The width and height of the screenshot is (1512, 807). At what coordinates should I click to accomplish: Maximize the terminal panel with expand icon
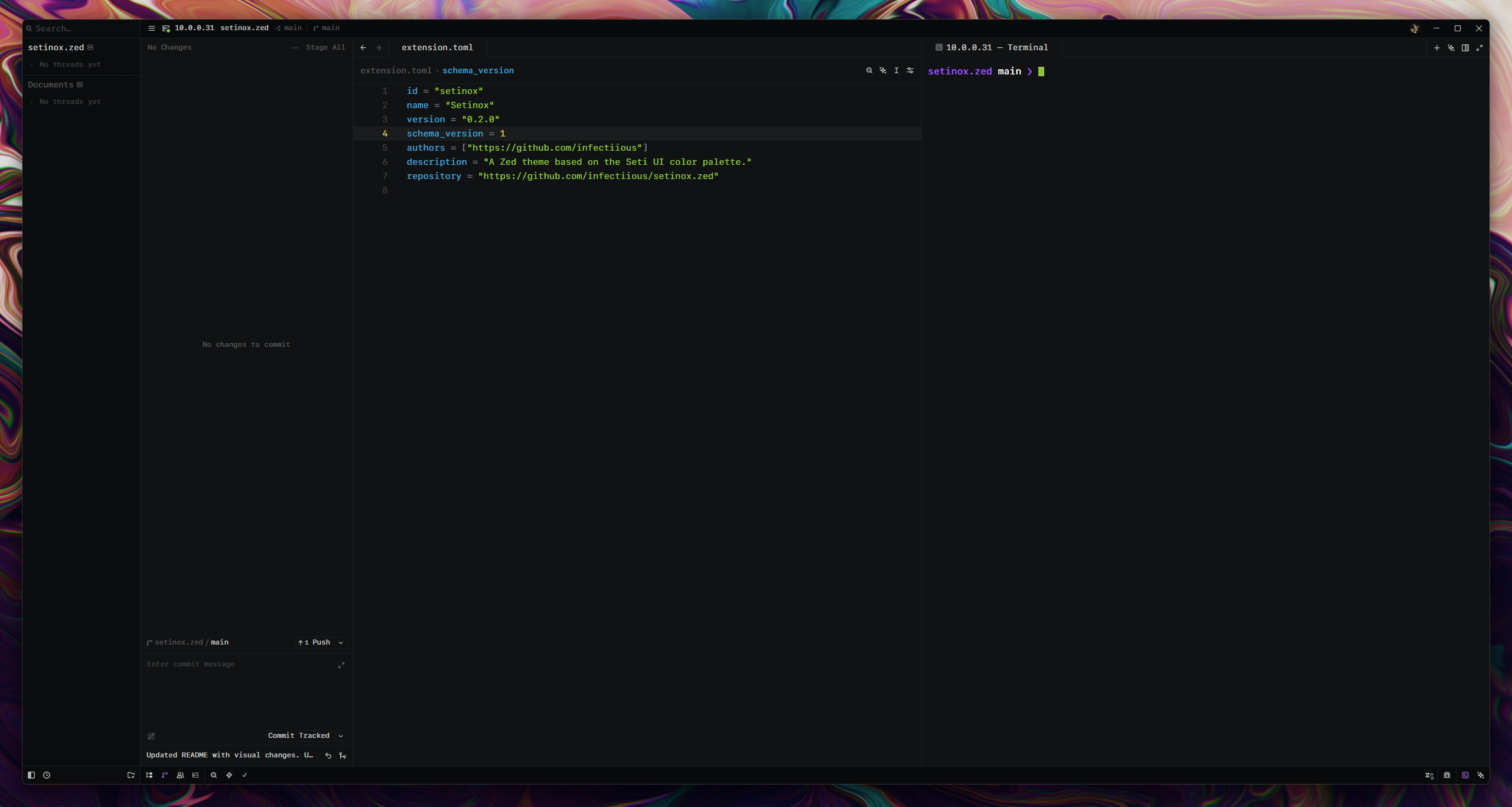tap(1480, 48)
